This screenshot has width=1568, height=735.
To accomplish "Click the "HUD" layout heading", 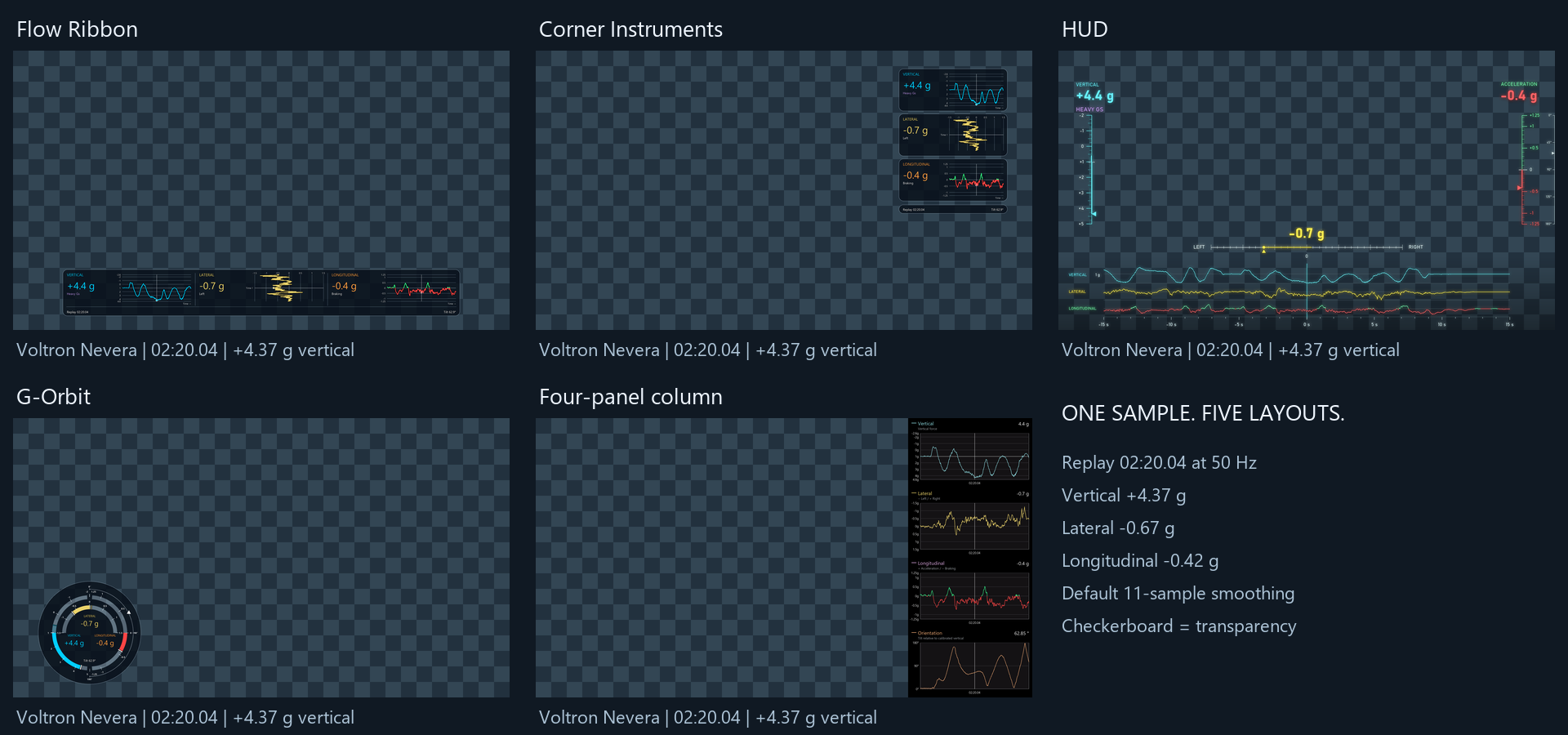I will pos(1085,29).
